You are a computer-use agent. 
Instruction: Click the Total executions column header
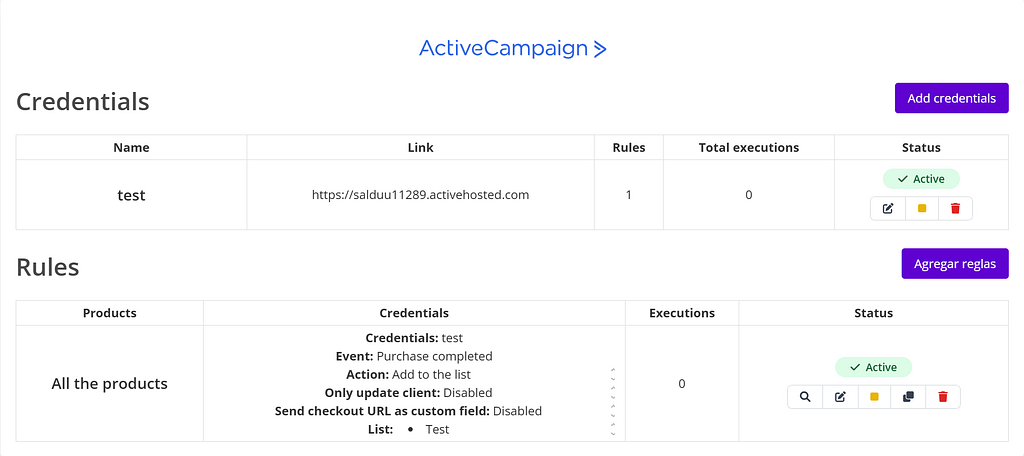click(748, 147)
